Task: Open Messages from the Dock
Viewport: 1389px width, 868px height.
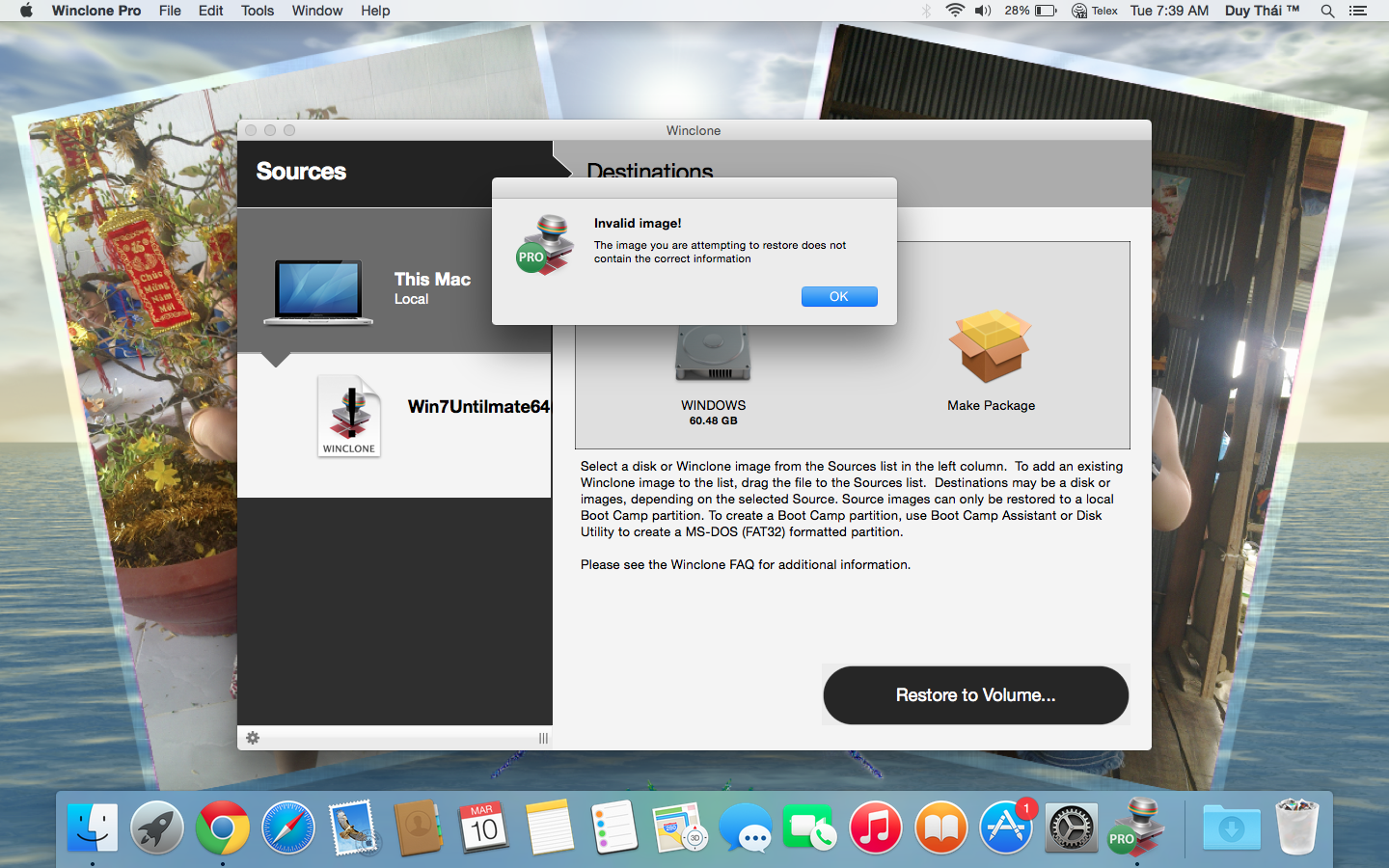Action: 746,827
